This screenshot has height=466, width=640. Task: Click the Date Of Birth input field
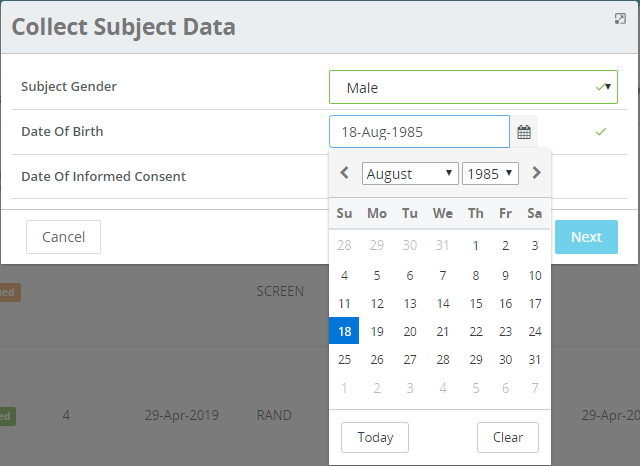tap(420, 132)
